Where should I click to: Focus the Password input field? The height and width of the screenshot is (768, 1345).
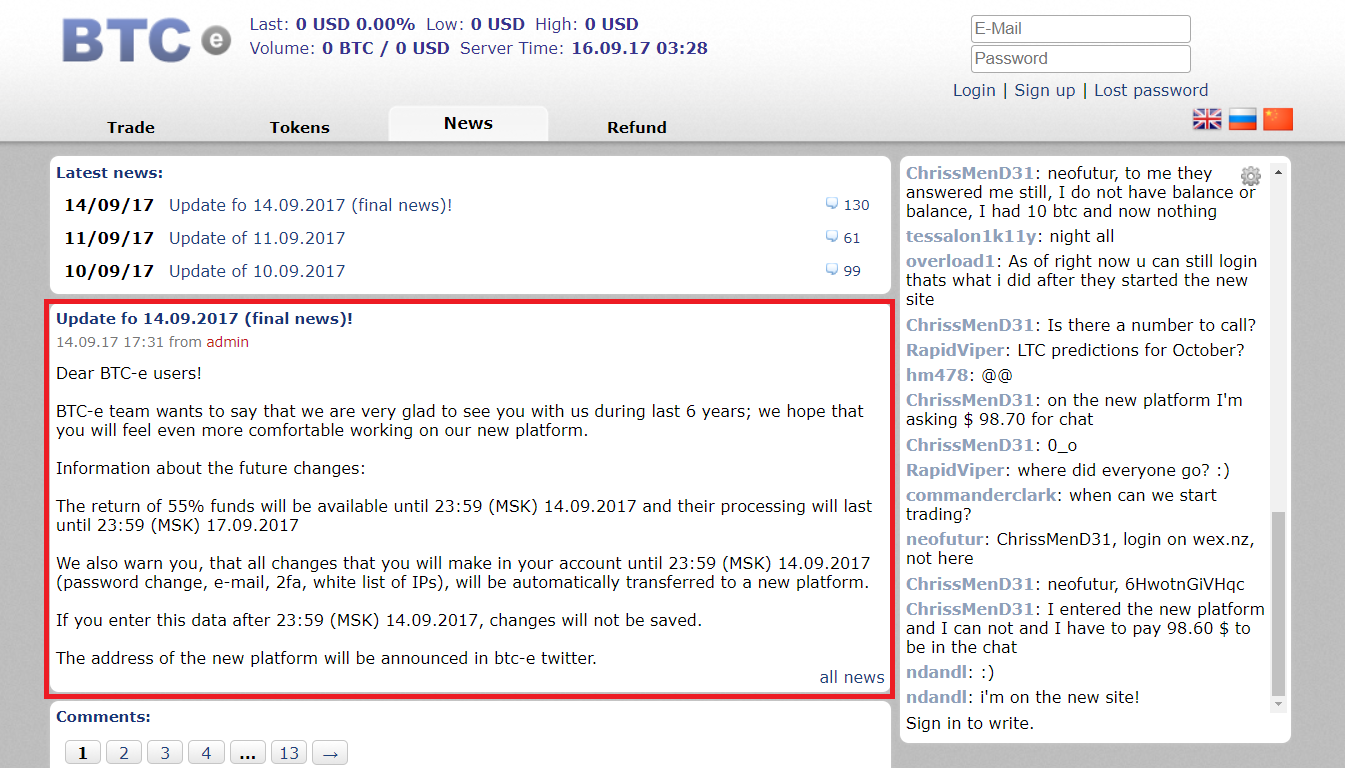point(1081,59)
